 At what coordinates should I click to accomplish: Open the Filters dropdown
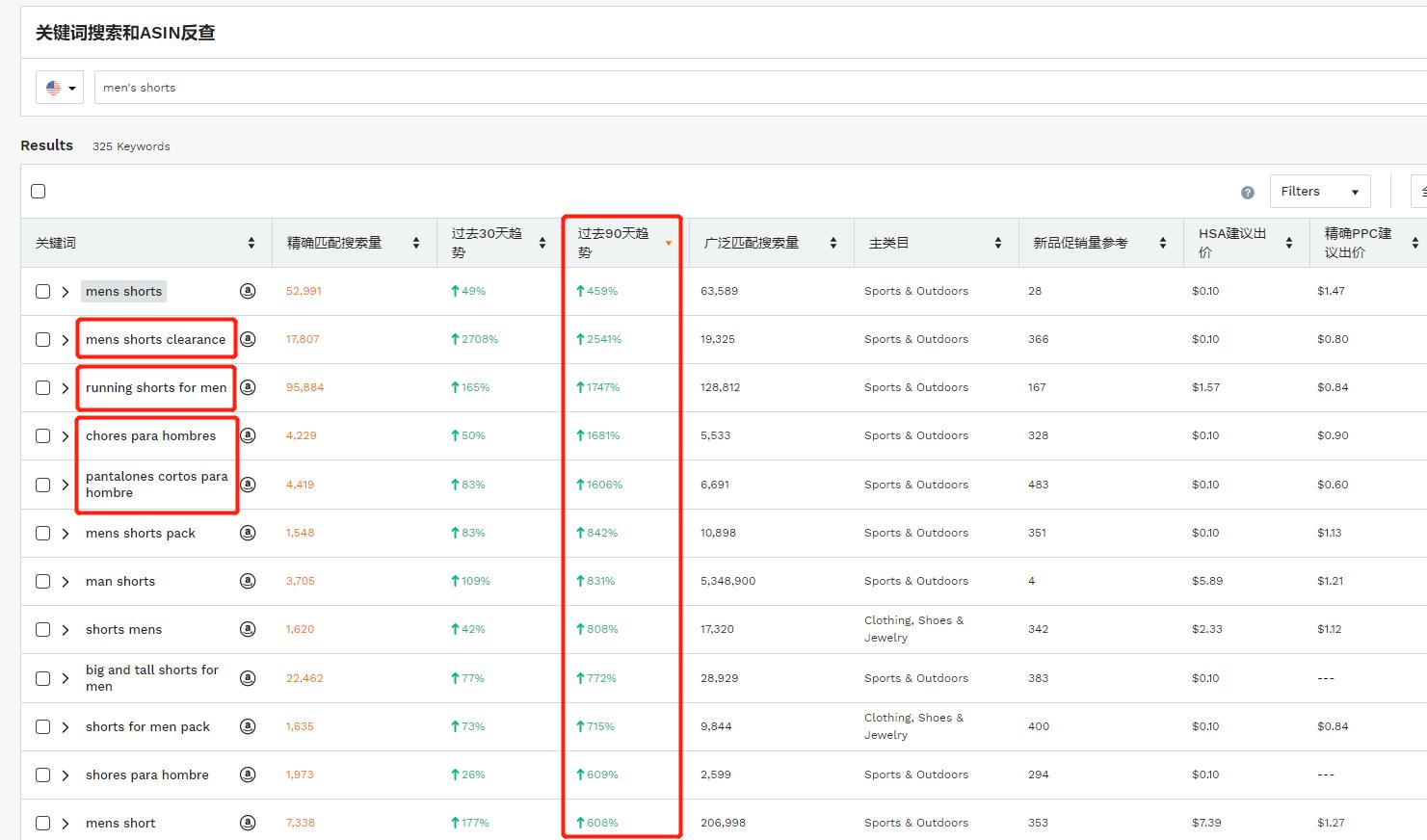[x=1319, y=192]
